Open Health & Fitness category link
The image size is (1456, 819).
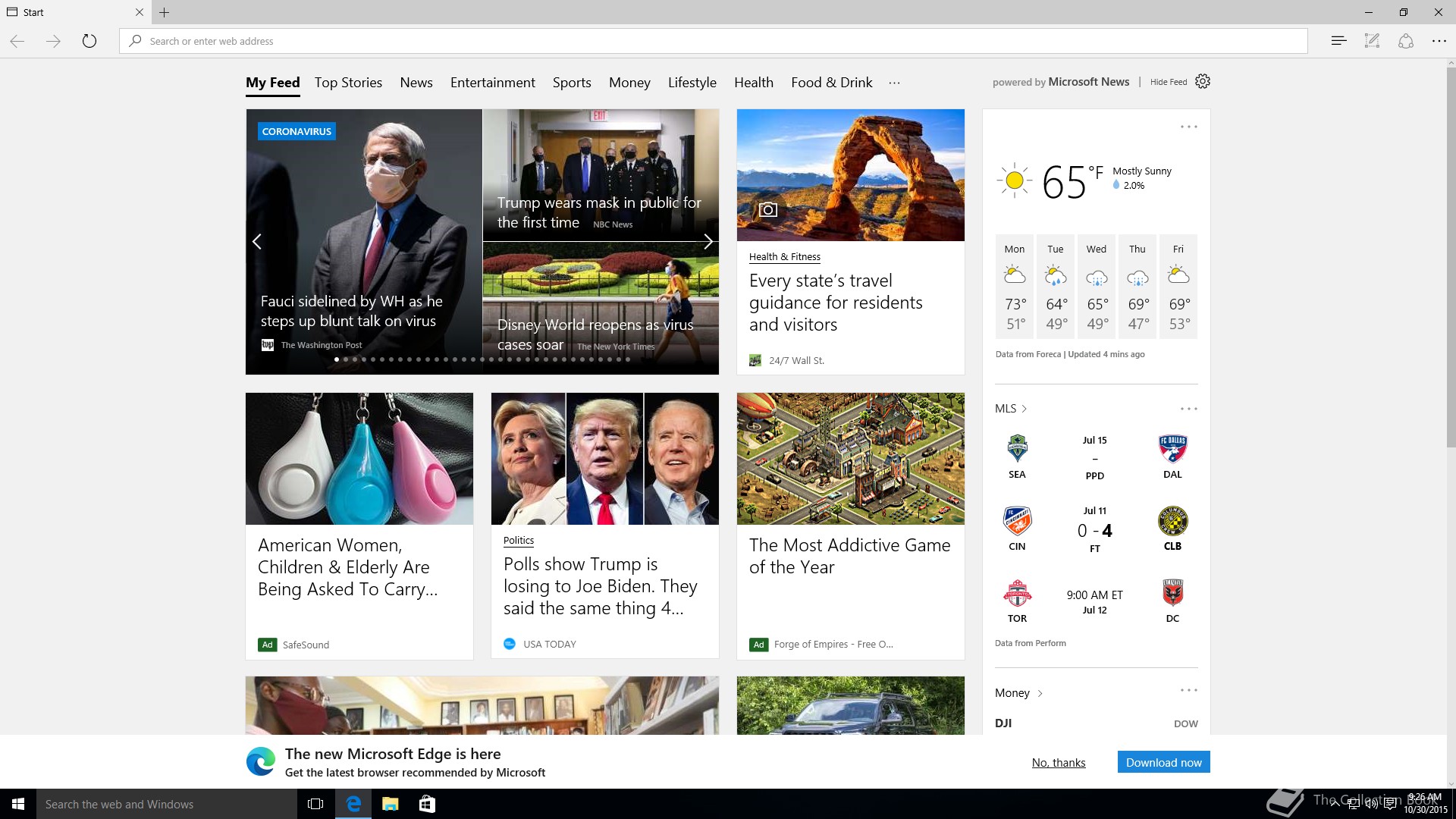point(785,257)
